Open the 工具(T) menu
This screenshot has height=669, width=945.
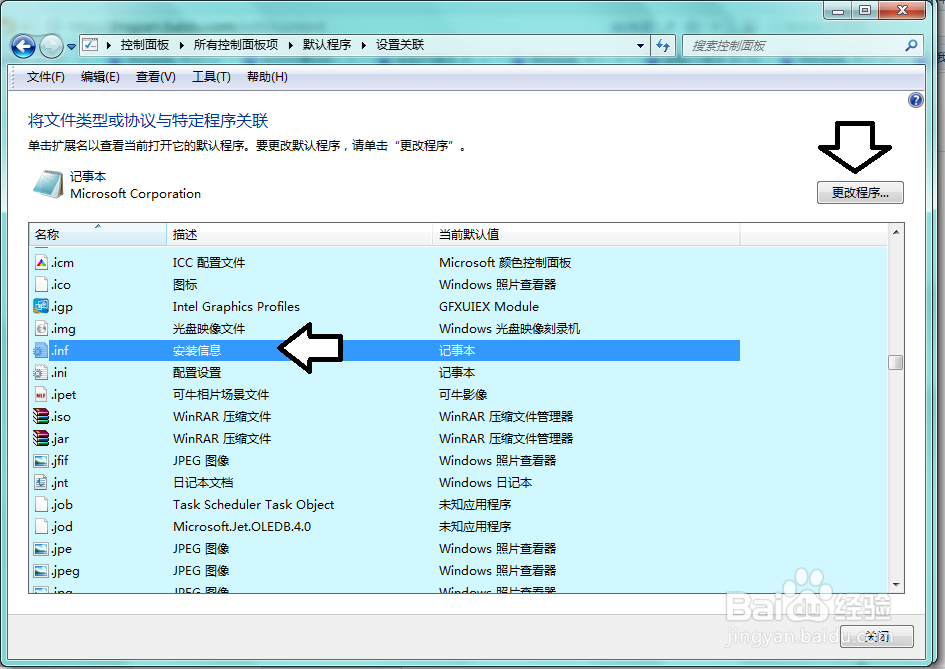pos(211,77)
